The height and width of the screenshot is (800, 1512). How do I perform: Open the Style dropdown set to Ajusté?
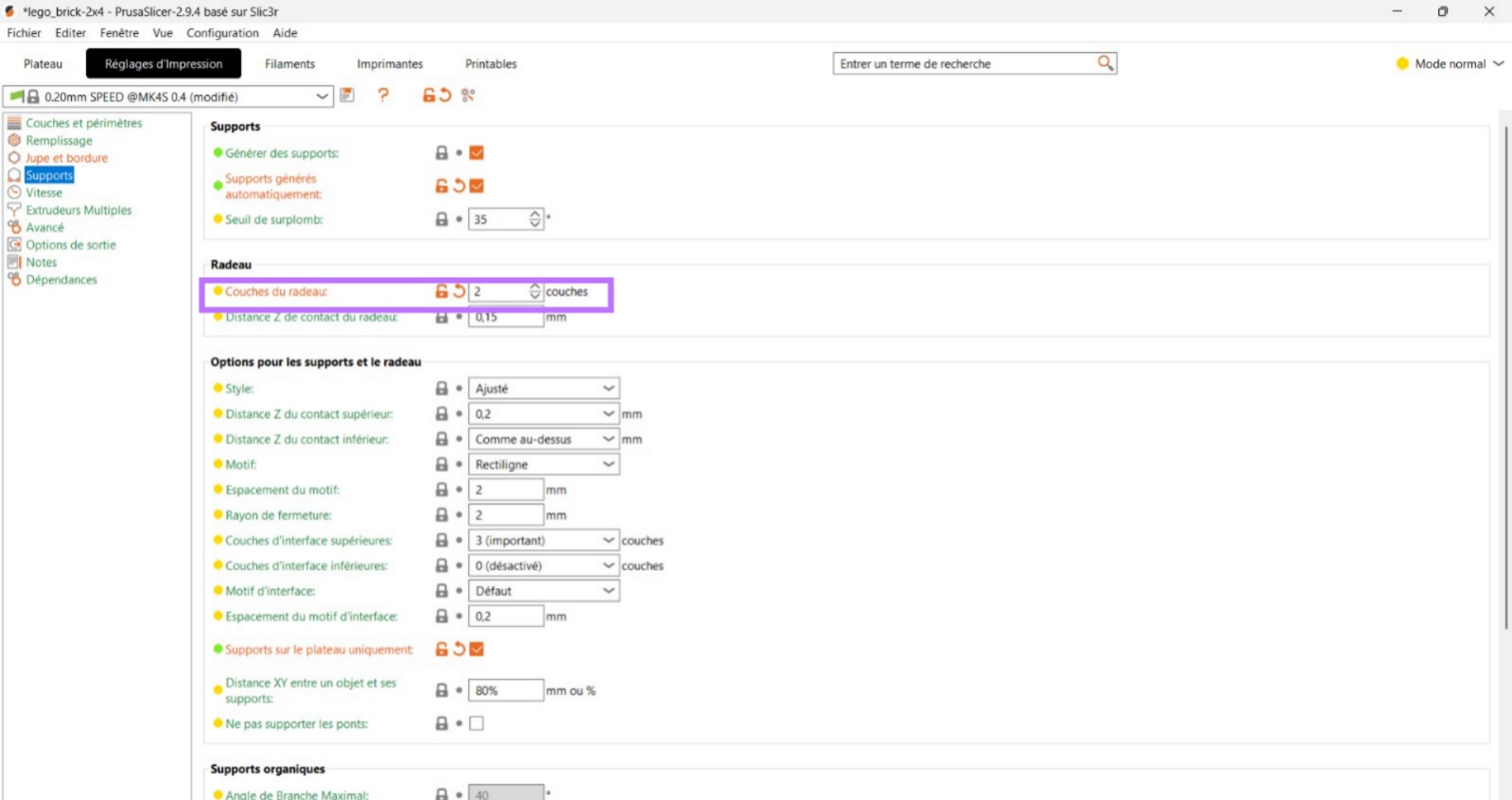click(x=544, y=389)
